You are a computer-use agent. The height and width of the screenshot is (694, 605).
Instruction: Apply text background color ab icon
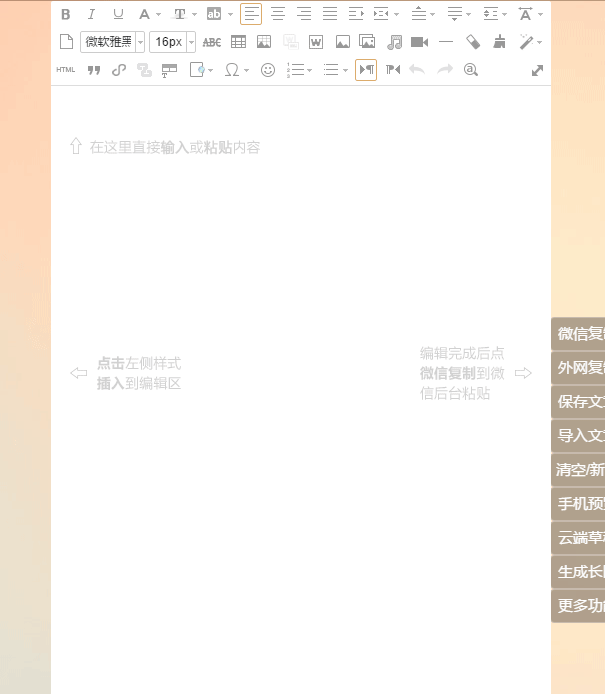(214, 14)
